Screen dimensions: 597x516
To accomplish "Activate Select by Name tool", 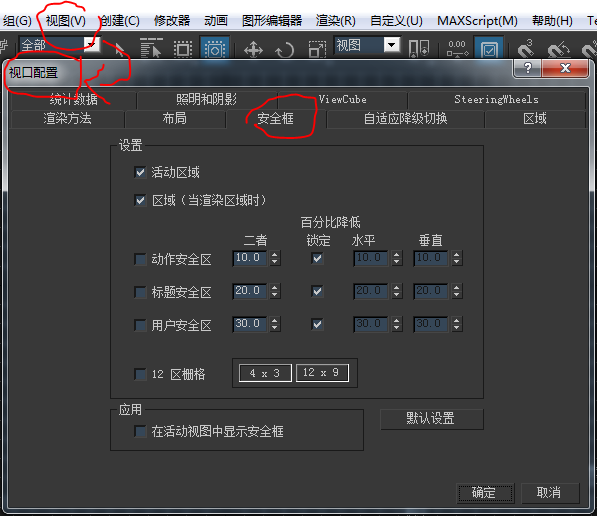I will tap(151, 48).
